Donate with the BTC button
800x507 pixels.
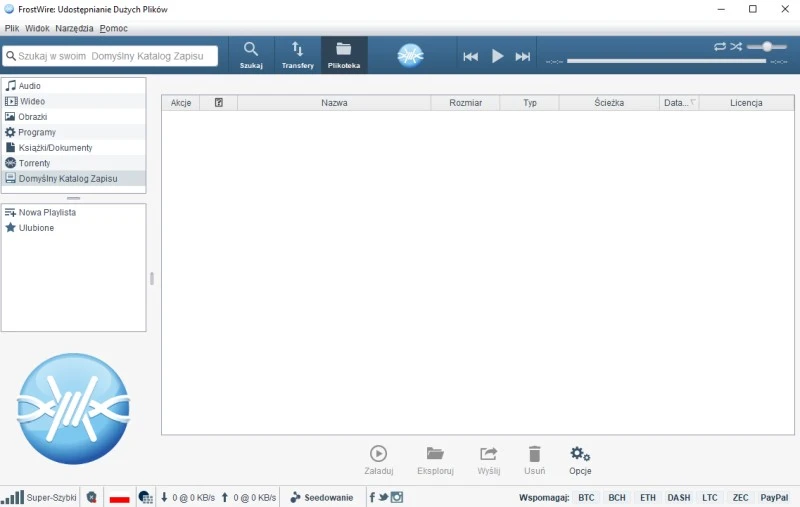click(586, 497)
